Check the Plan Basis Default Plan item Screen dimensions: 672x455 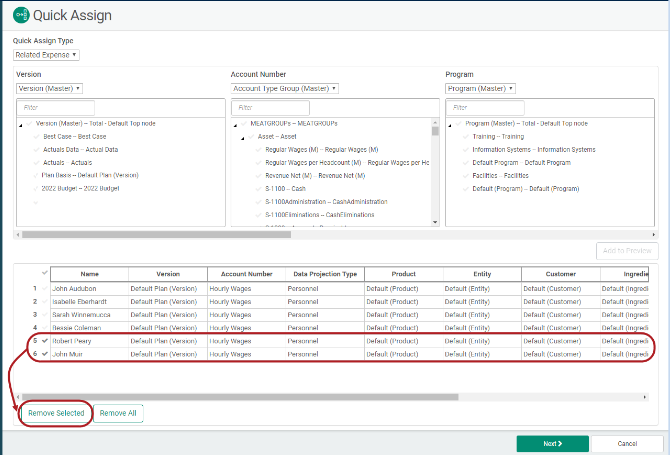tap(36, 175)
